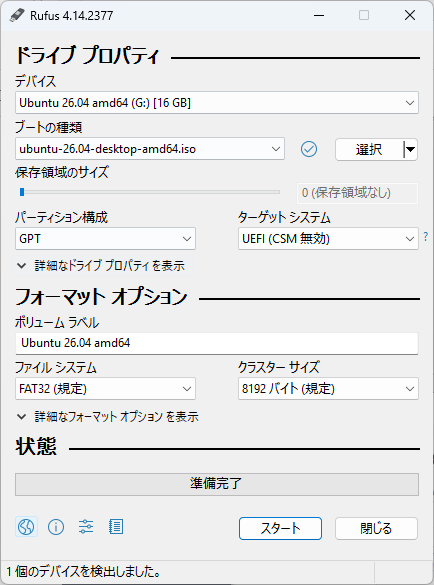Open the application settings sliders icon
434x585 pixels.
(x=86, y=527)
